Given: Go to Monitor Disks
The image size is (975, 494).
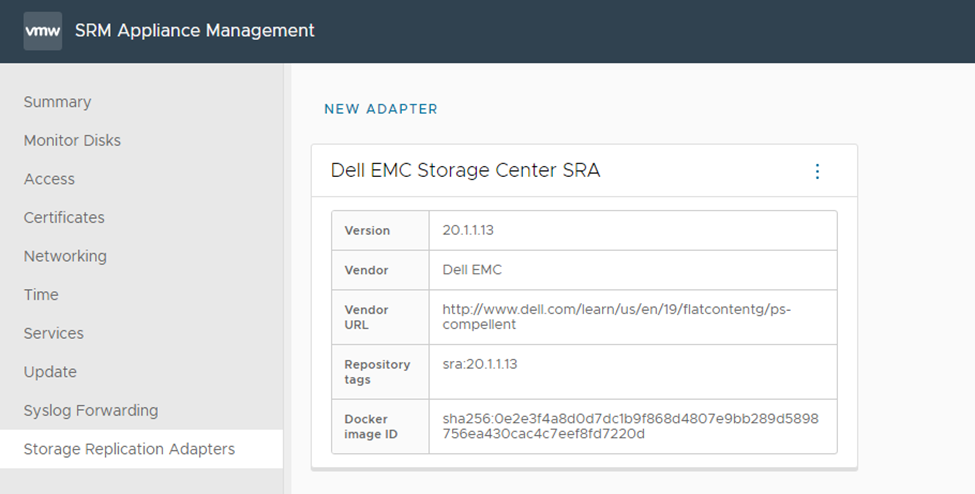Looking at the screenshot, I should [x=72, y=141].
